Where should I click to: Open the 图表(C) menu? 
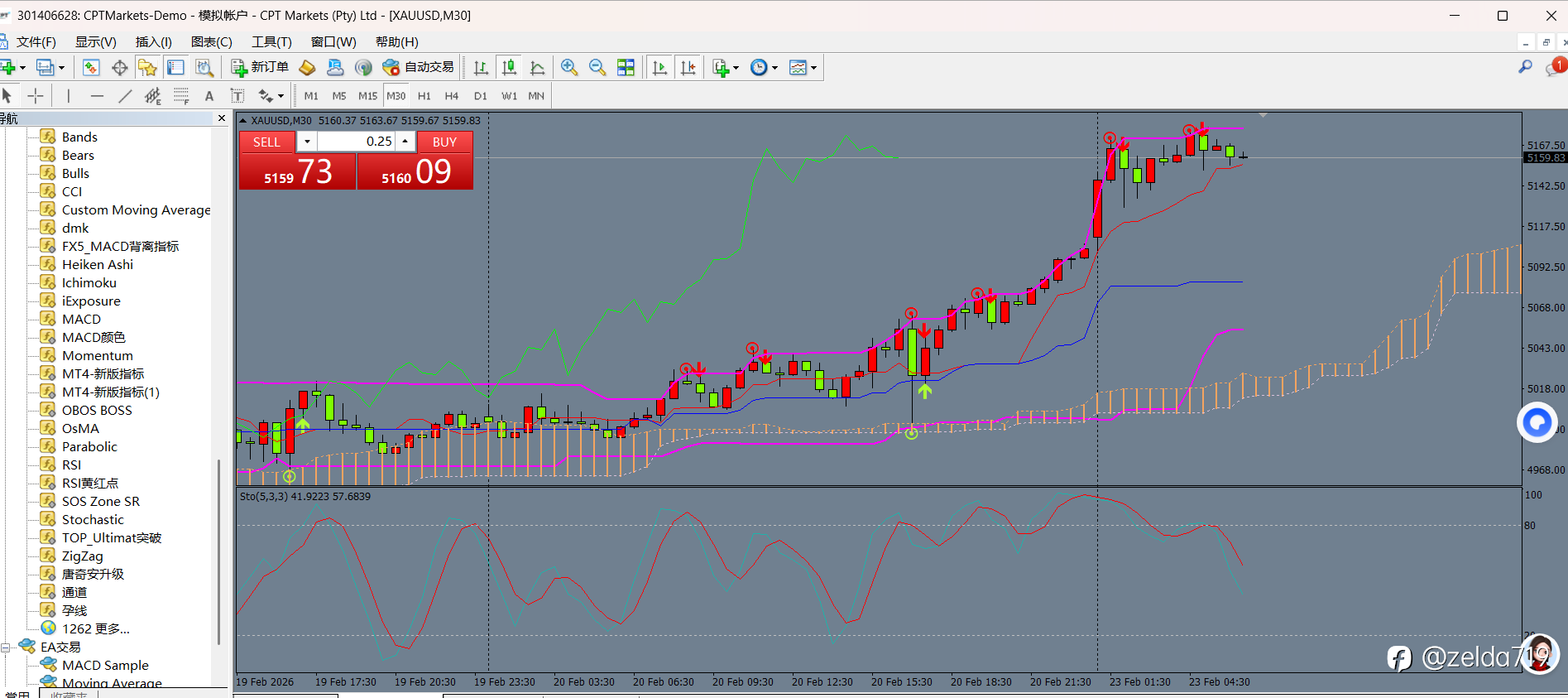pyautogui.click(x=211, y=42)
